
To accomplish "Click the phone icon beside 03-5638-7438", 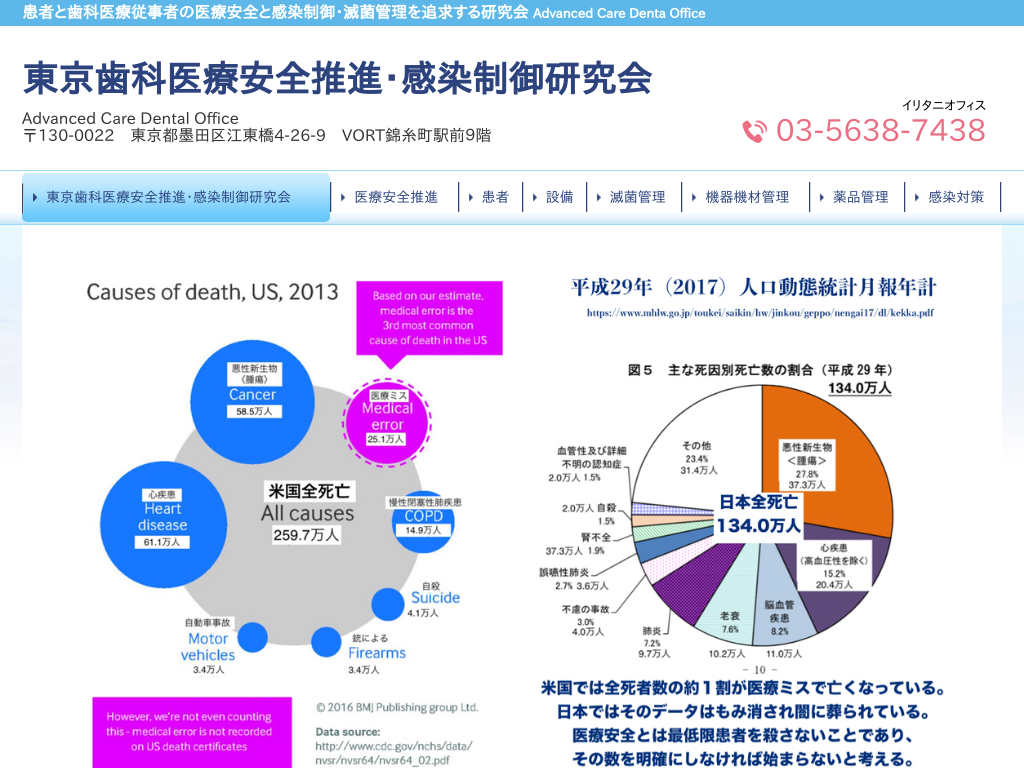I will [x=754, y=131].
